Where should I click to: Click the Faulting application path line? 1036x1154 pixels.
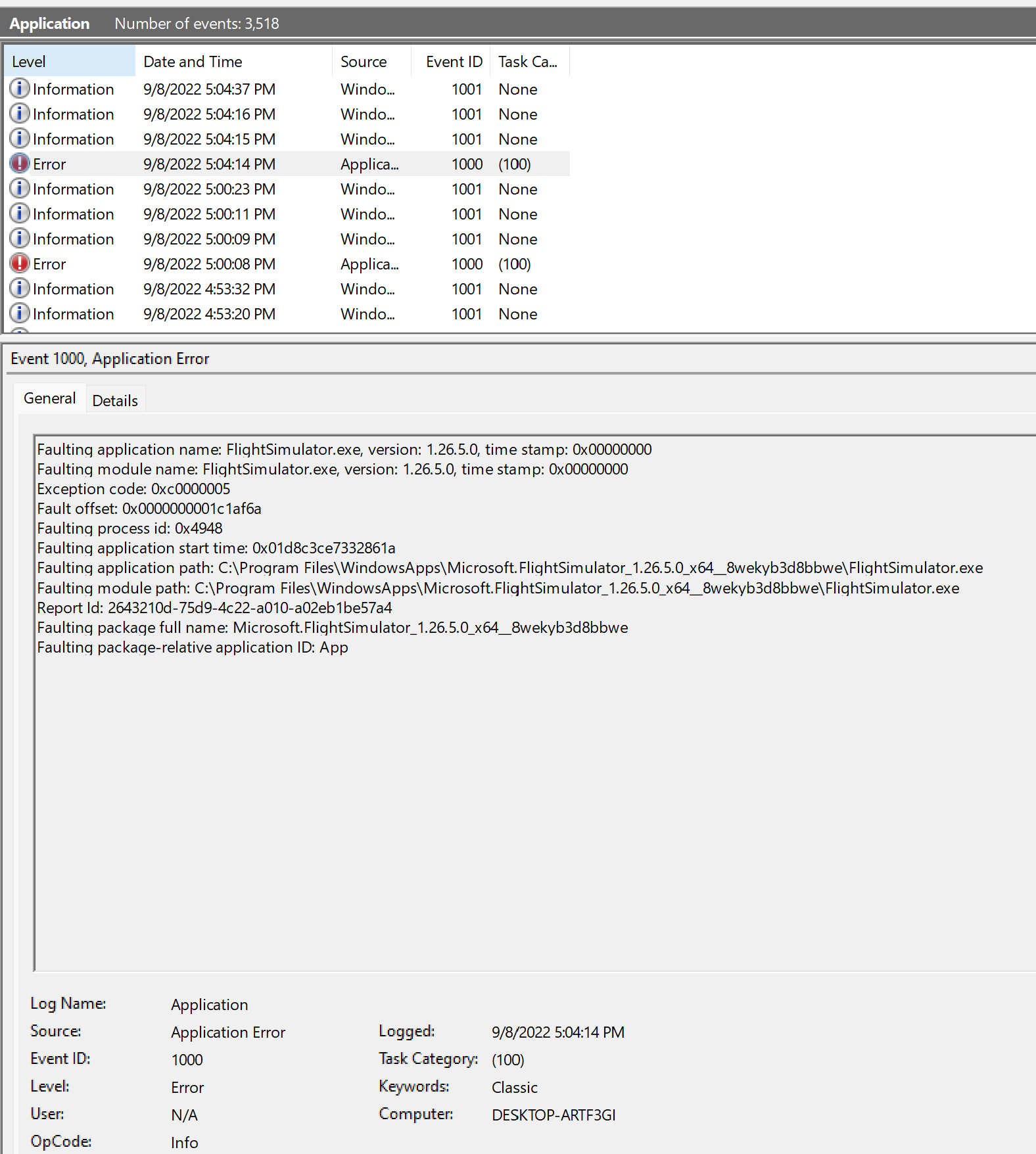[x=510, y=568]
